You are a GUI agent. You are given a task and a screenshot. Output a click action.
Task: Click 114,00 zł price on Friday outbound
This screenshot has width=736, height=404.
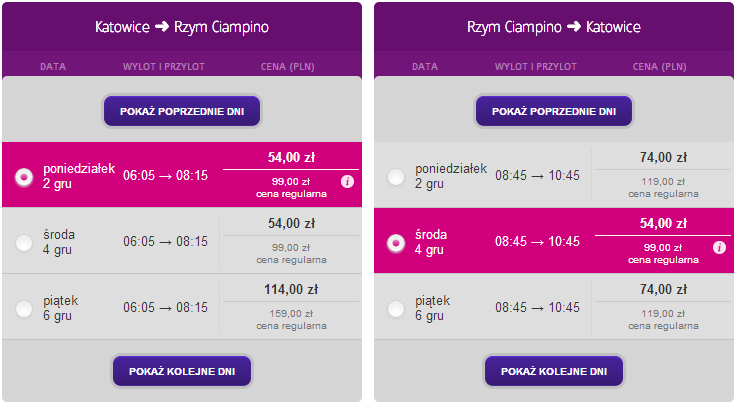point(291,289)
